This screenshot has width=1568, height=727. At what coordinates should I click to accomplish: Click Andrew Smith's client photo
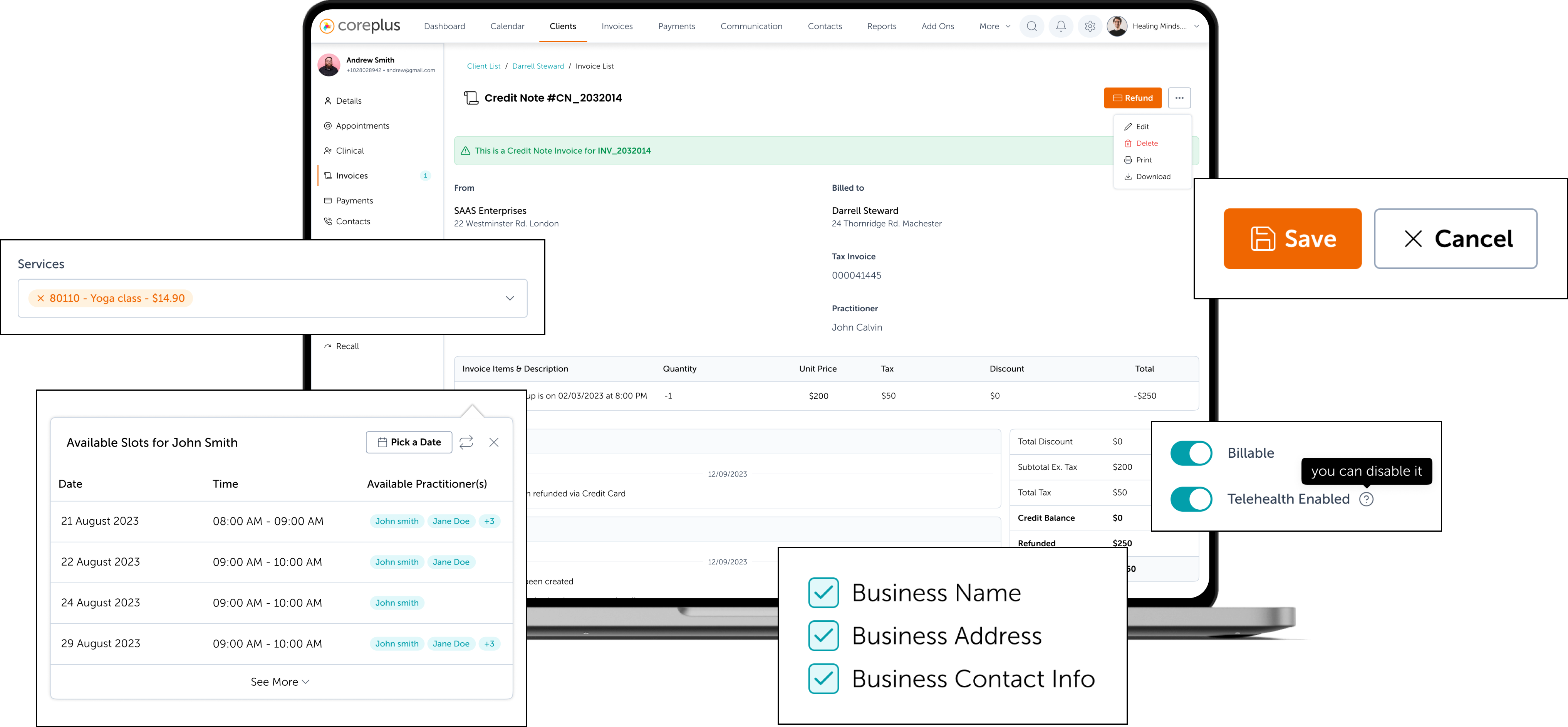329,65
